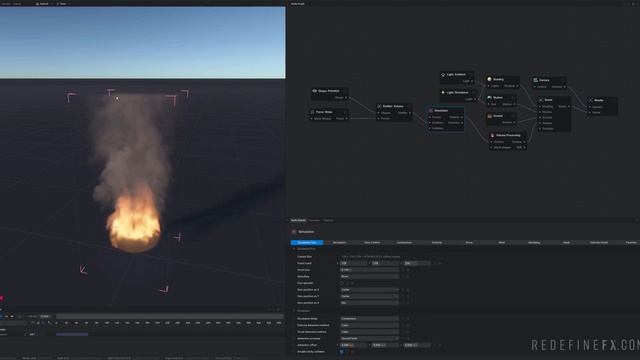Click the Node Graph panel title
The height and width of the screenshot is (360, 640).
(298, 4)
